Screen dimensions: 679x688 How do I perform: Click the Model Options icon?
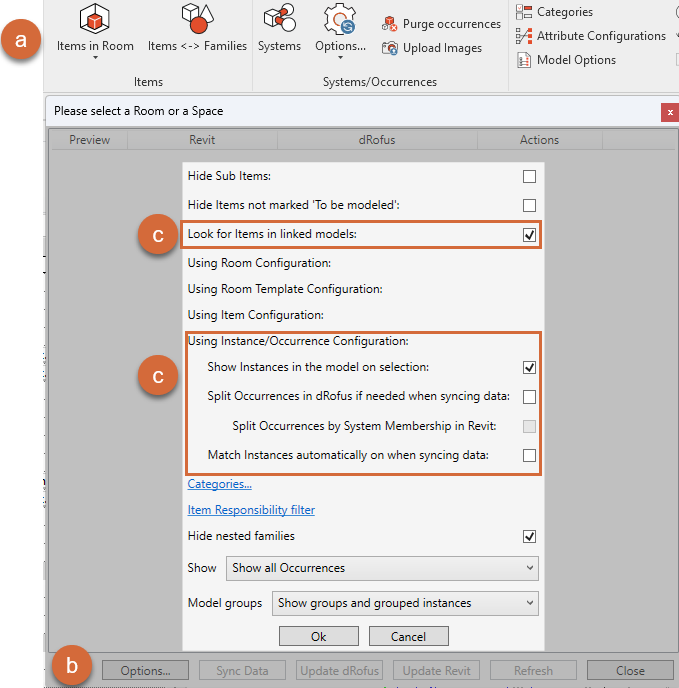(523, 60)
